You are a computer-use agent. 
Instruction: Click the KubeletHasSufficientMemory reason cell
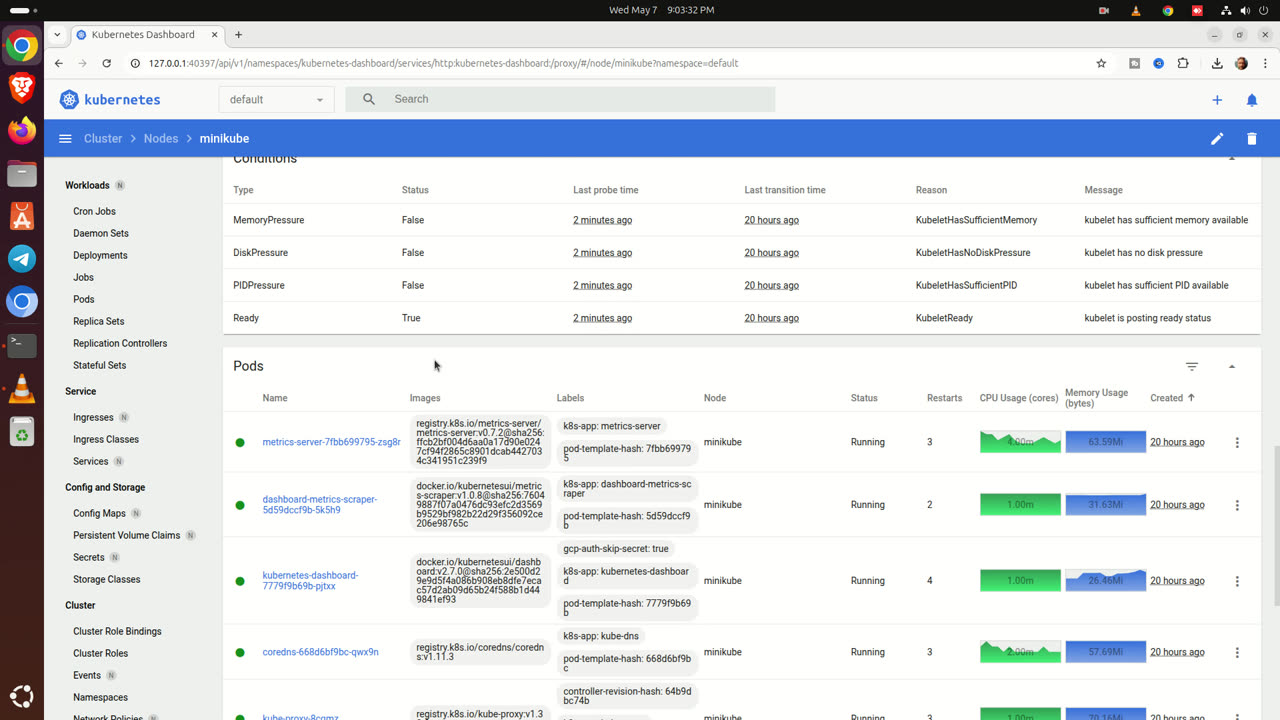(x=976, y=220)
